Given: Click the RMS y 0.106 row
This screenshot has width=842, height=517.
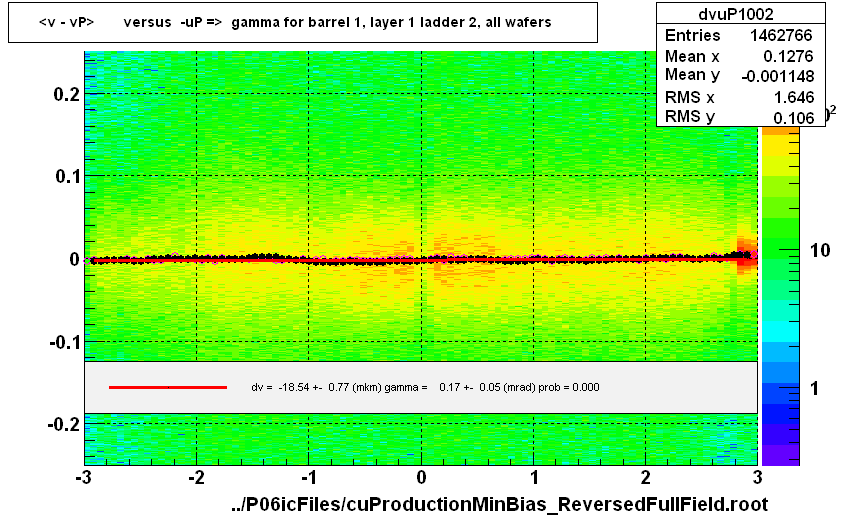Looking at the screenshot, I should click(x=739, y=116).
